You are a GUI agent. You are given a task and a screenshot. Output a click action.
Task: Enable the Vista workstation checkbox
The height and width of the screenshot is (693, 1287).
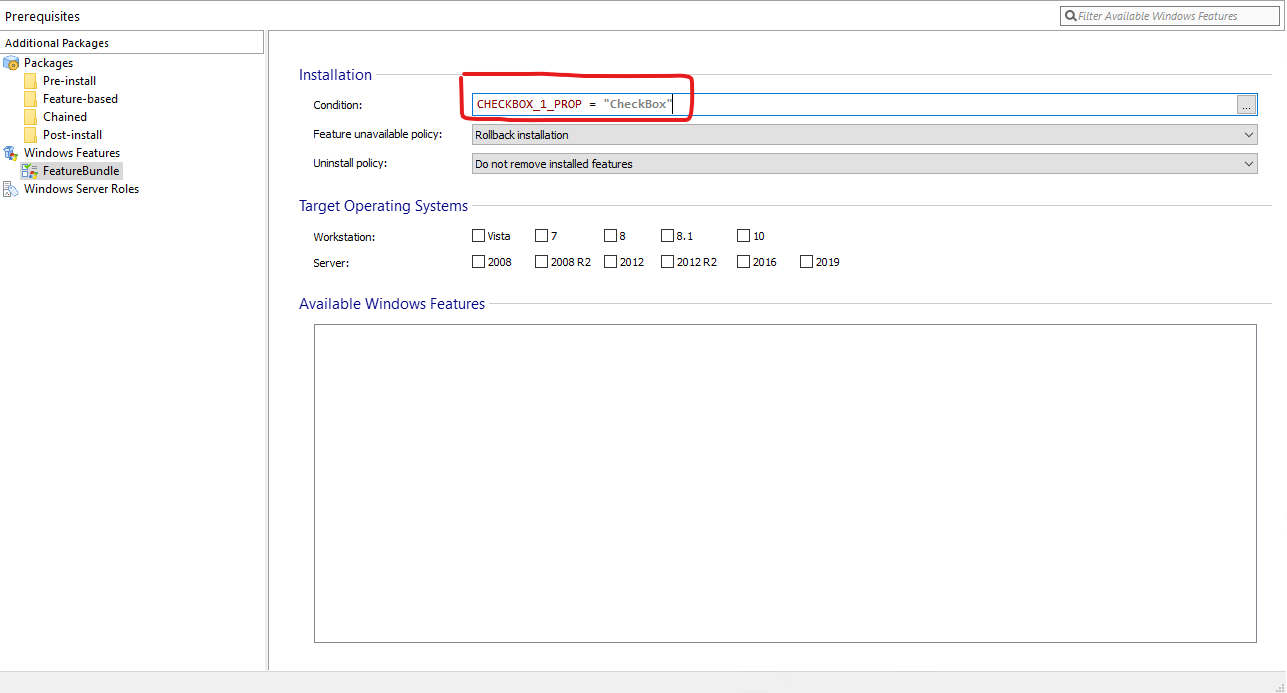tap(478, 236)
